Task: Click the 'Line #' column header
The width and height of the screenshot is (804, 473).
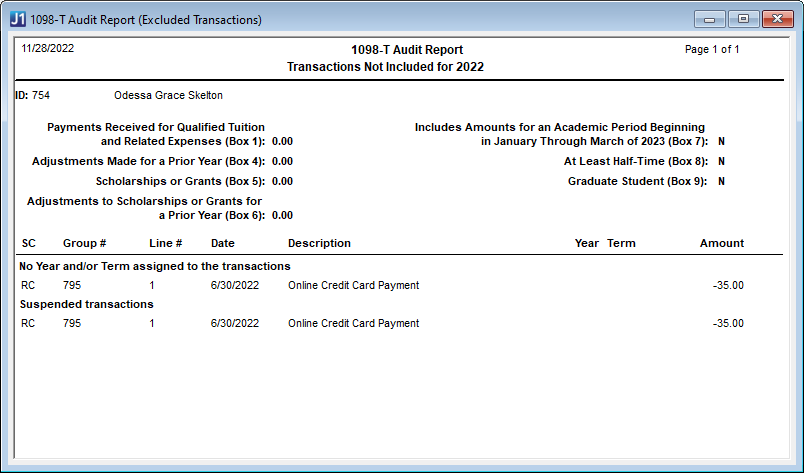Action: point(166,243)
